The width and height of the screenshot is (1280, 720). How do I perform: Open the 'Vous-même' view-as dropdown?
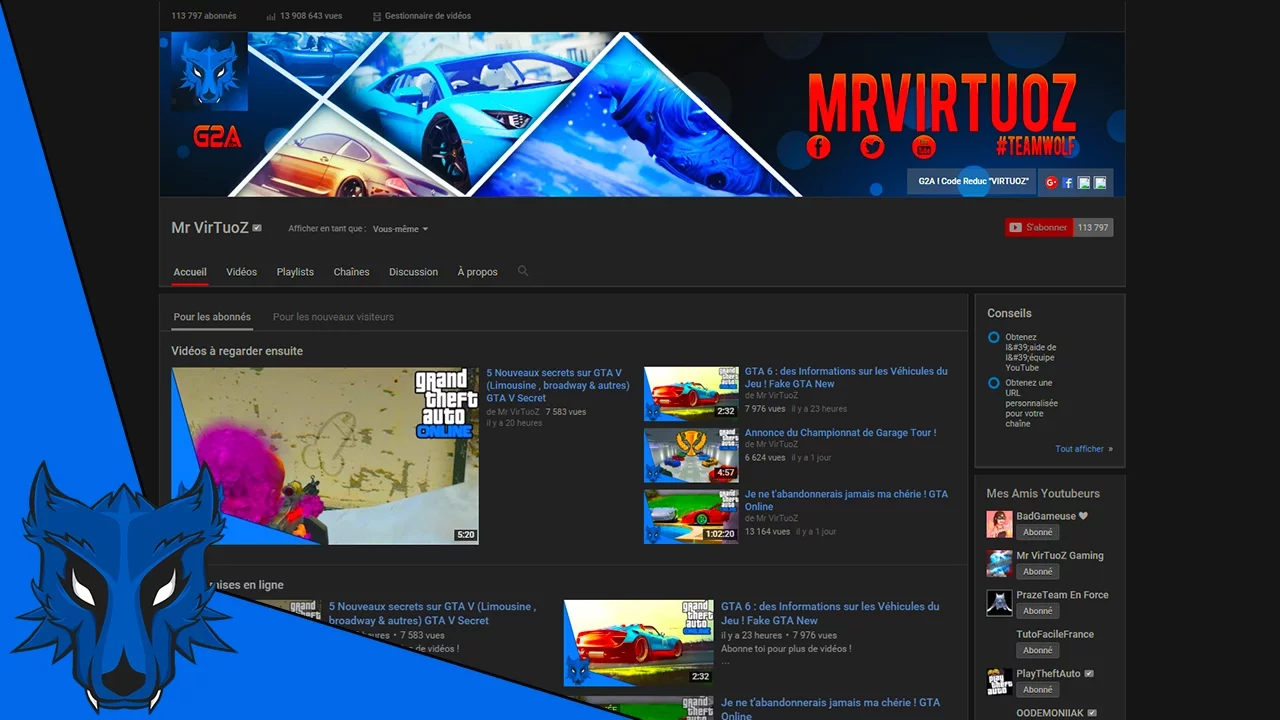(400, 229)
